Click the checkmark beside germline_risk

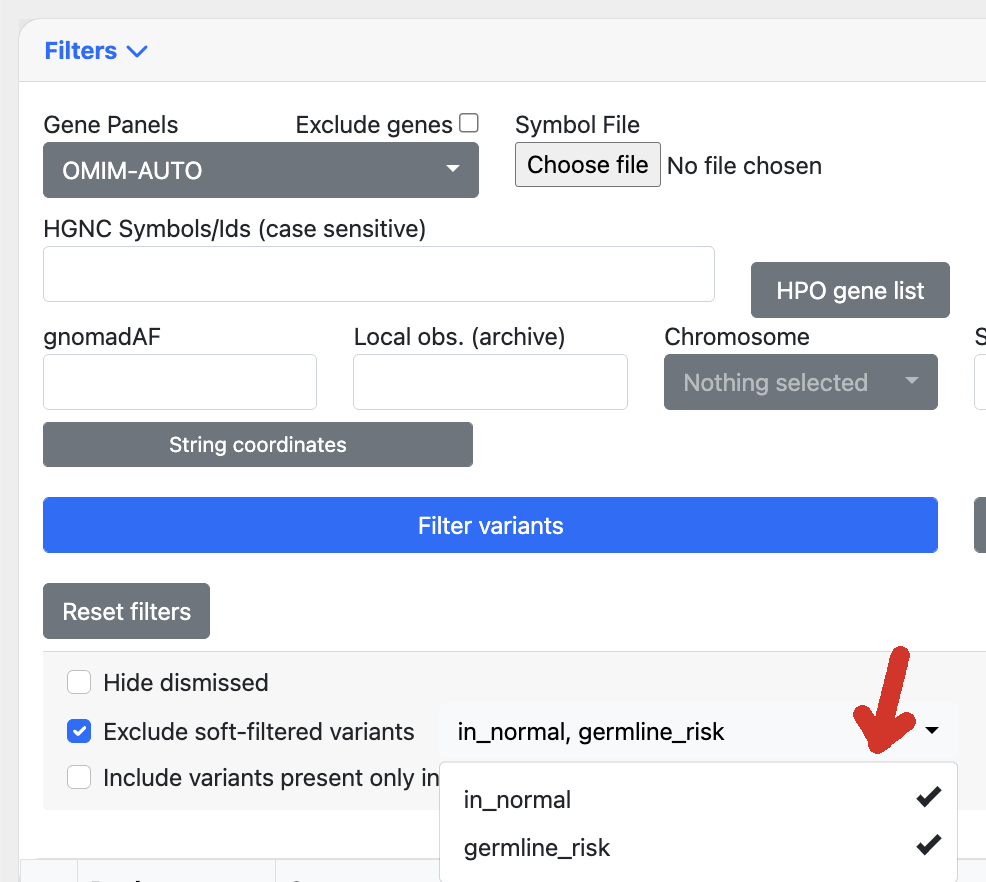tap(928, 845)
